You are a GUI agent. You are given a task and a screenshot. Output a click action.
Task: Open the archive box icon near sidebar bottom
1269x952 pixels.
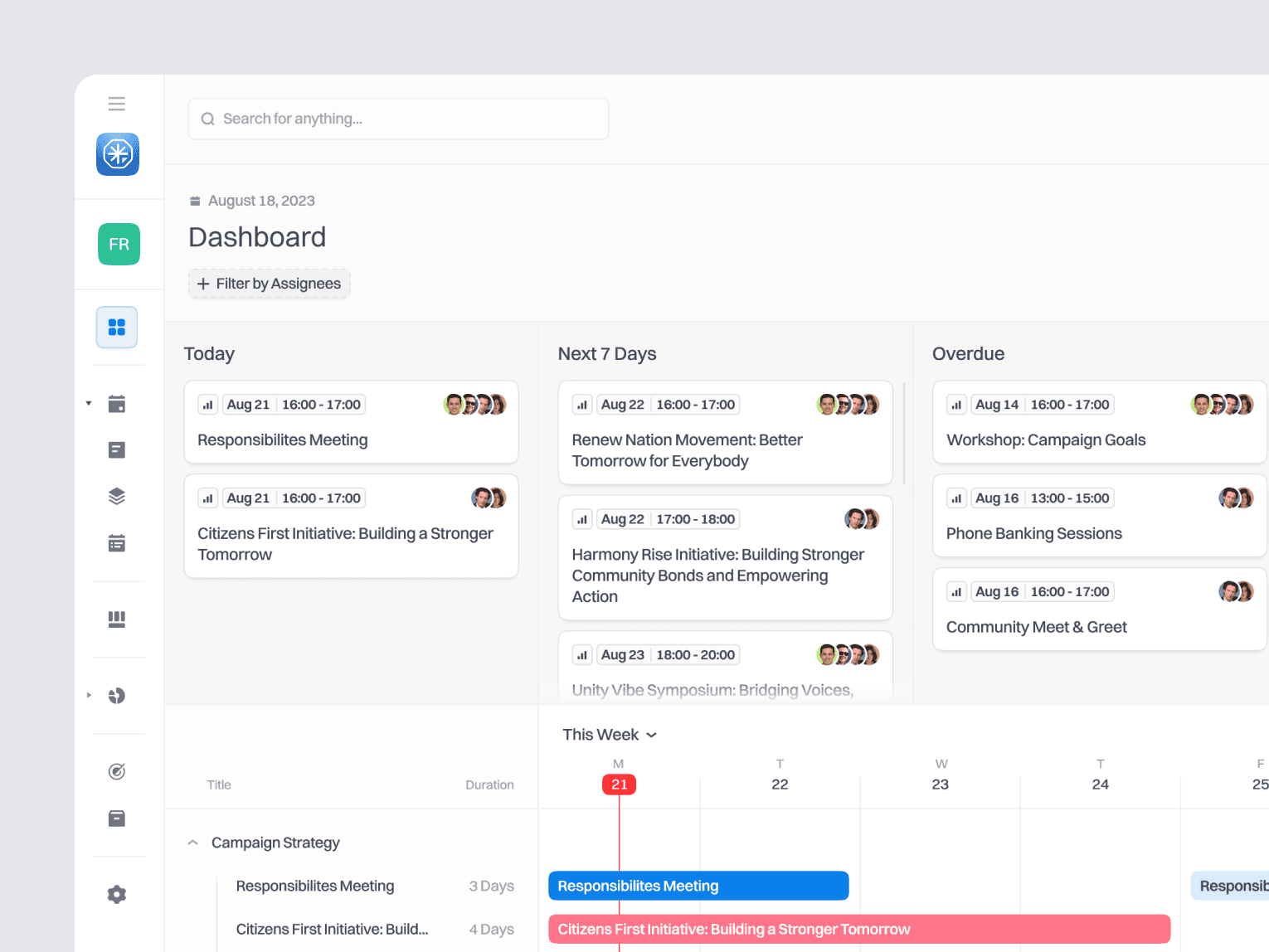click(117, 818)
